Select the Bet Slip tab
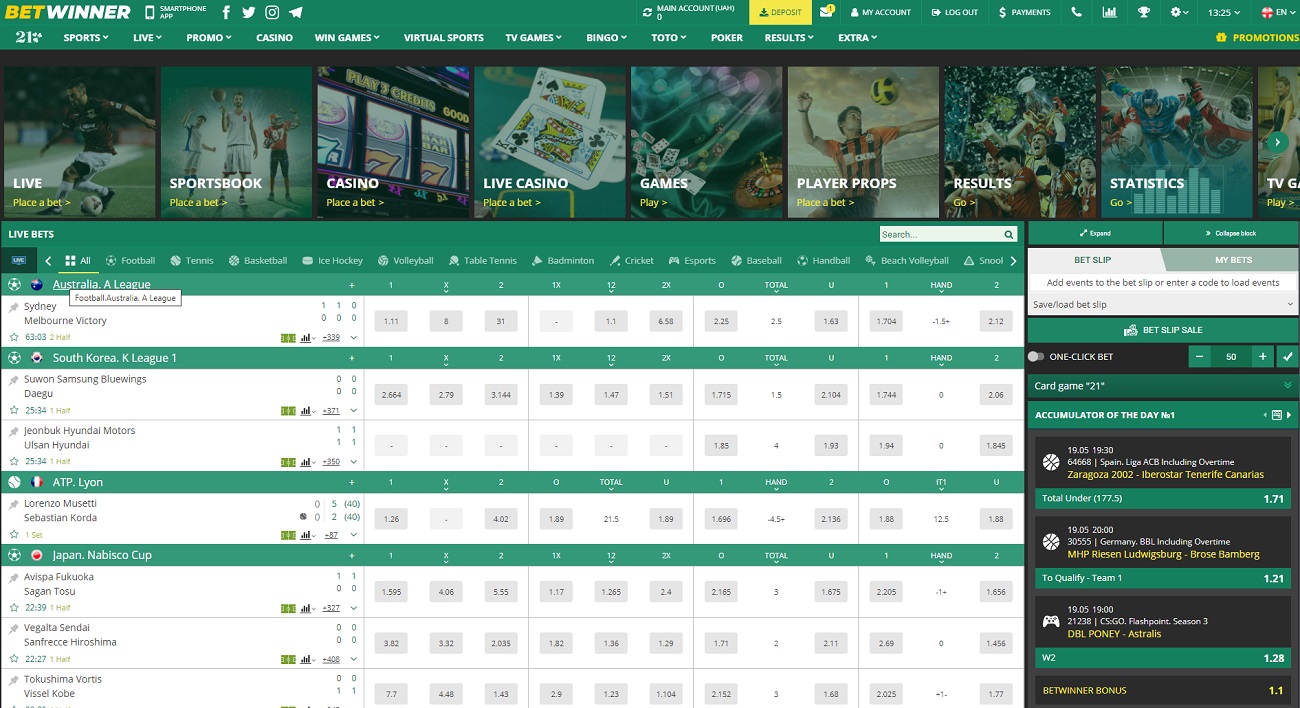Viewport: 1300px width, 708px height. (1093, 260)
